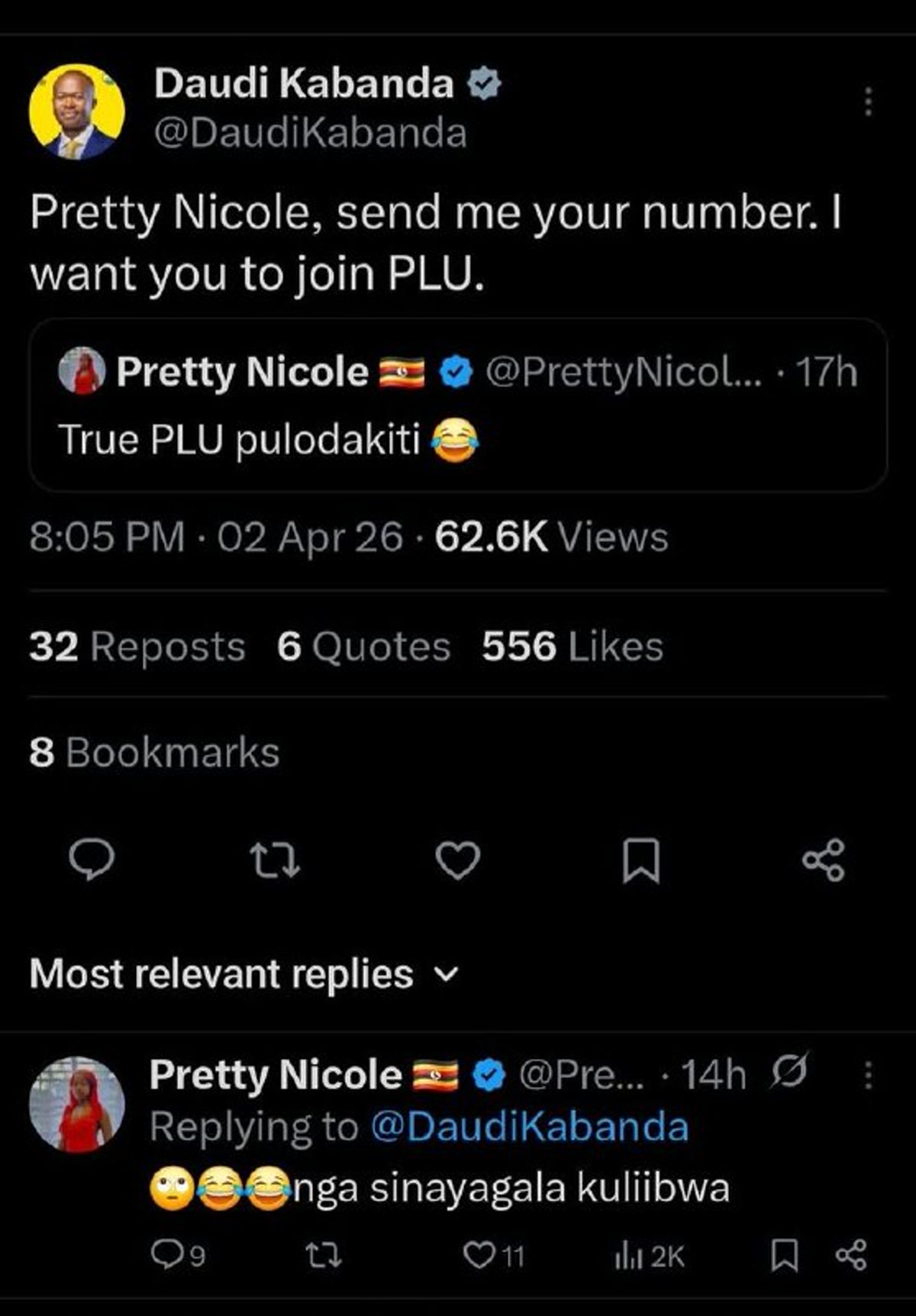The image size is (916, 1316).
Task: Repost the main tweet
Action: point(275,860)
